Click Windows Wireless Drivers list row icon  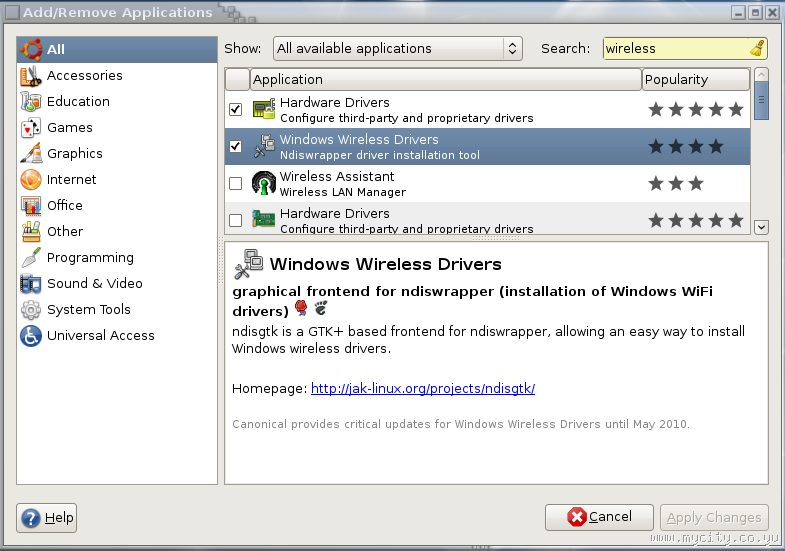click(x=264, y=146)
